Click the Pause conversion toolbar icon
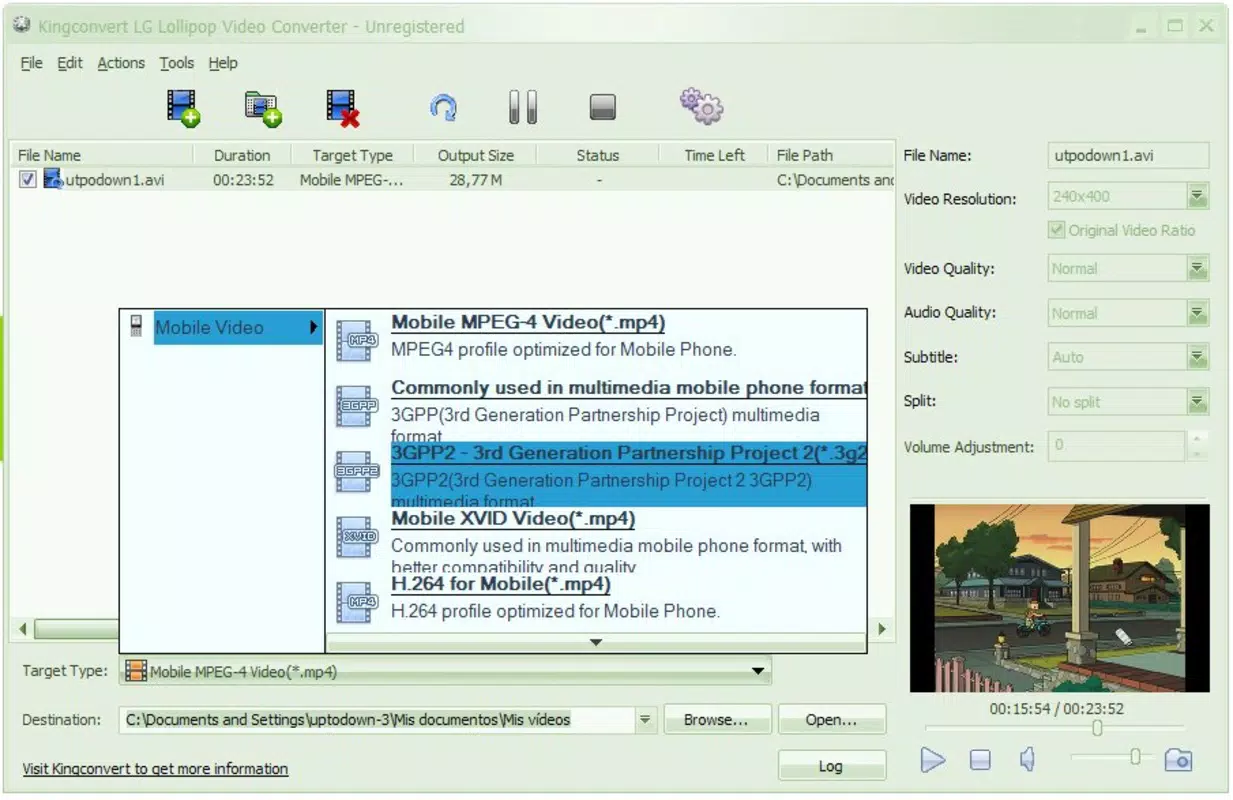The height and width of the screenshot is (800, 1233). point(522,107)
